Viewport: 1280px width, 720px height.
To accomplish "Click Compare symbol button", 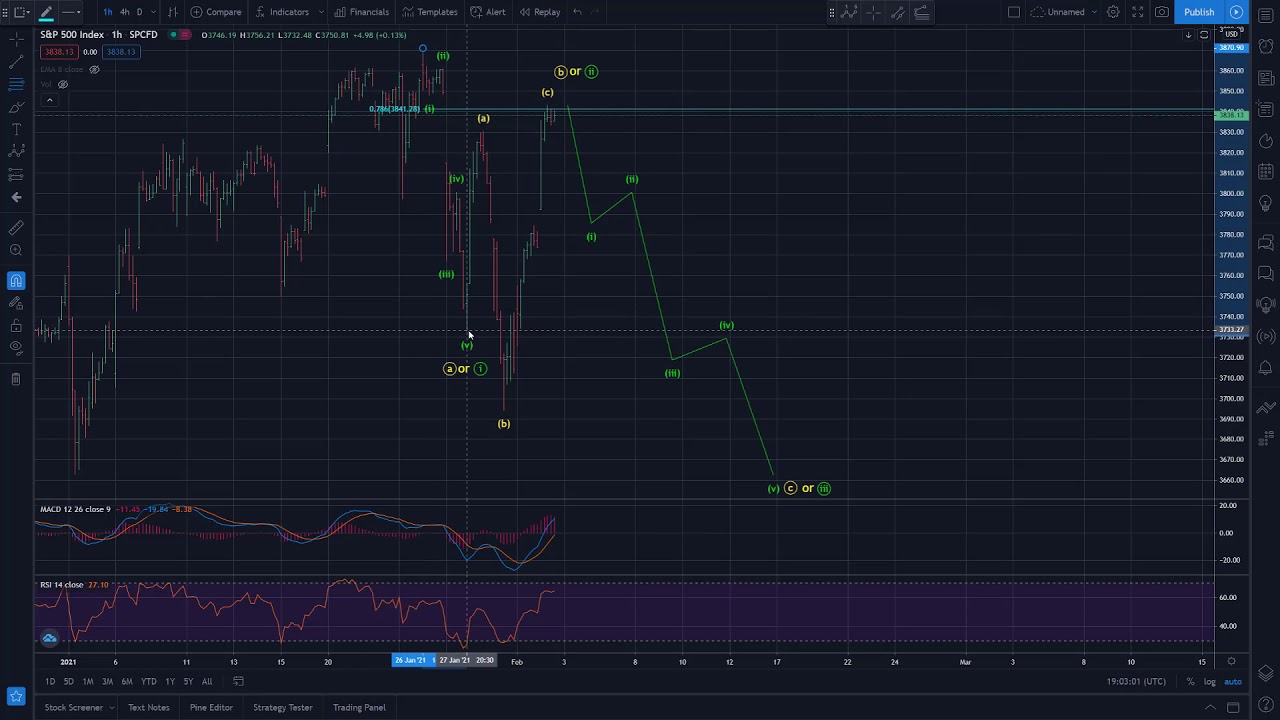I will coord(216,12).
